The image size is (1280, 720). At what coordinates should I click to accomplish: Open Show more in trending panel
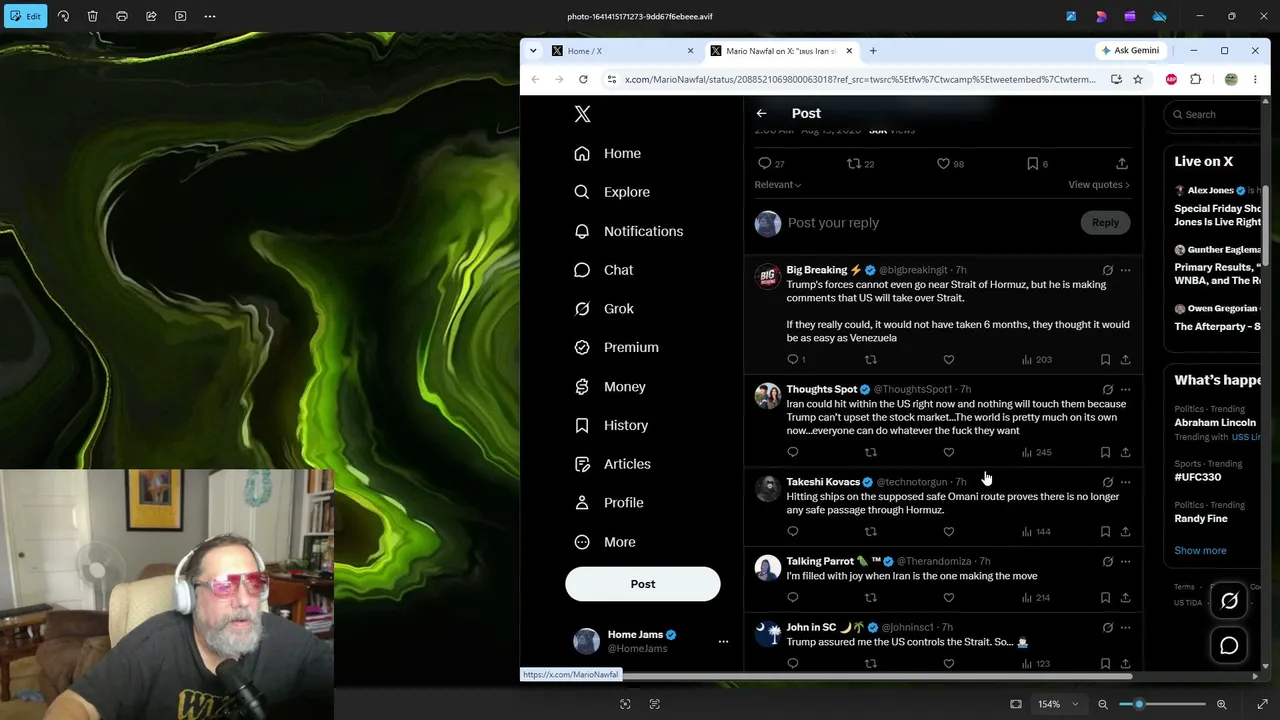pos(1200,551)
